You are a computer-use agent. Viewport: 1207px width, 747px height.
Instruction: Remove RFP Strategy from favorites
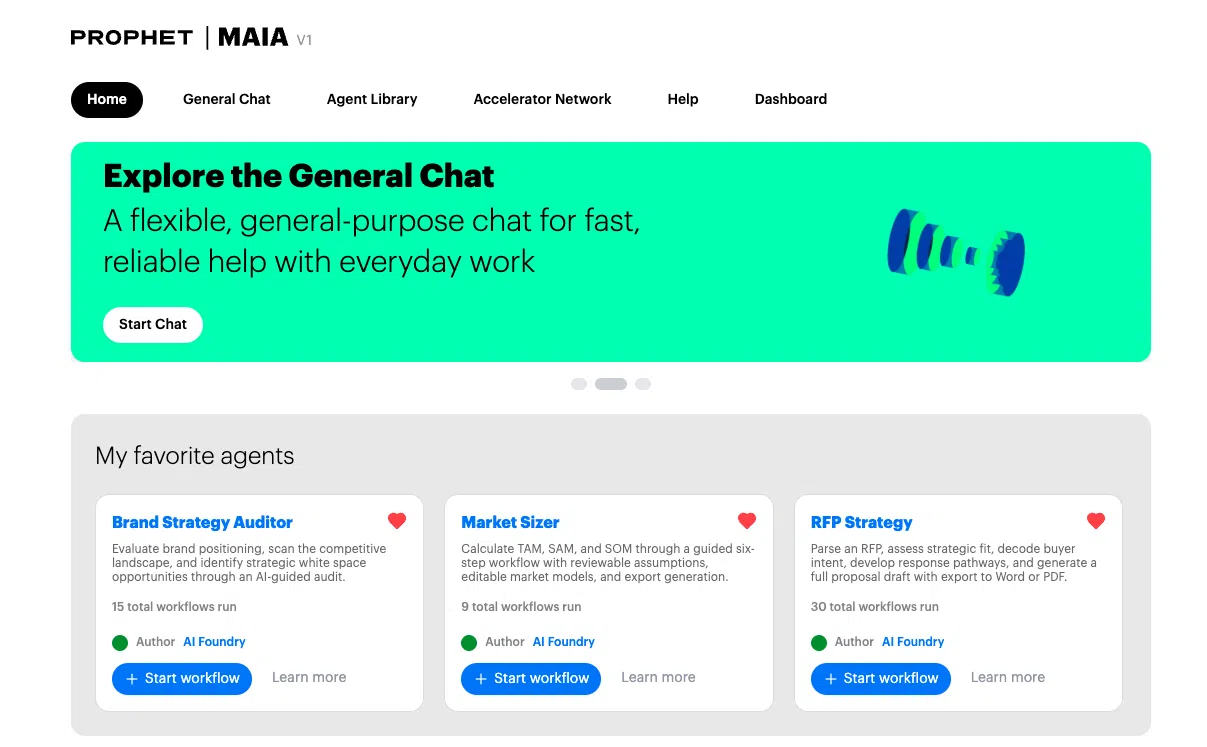1095,520
